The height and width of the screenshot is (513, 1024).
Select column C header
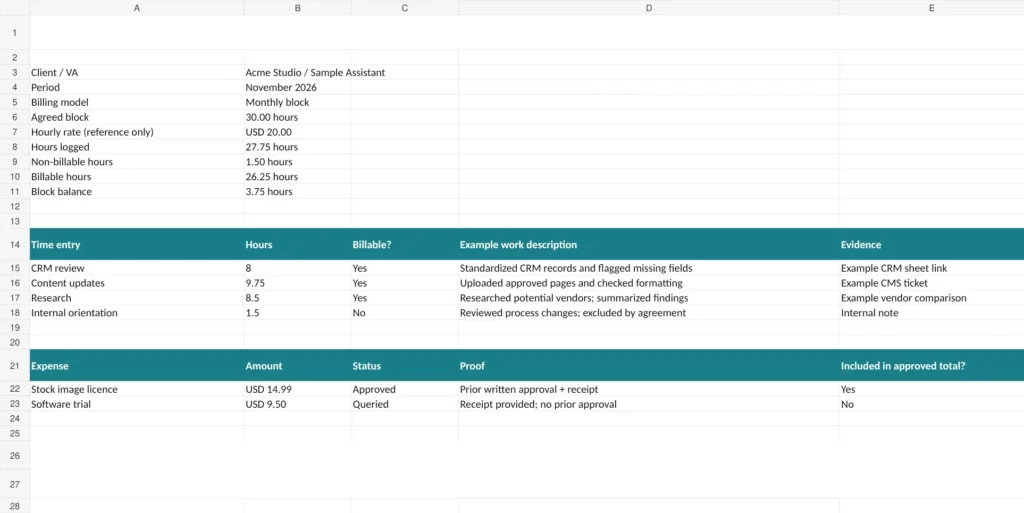coord(405,8)
